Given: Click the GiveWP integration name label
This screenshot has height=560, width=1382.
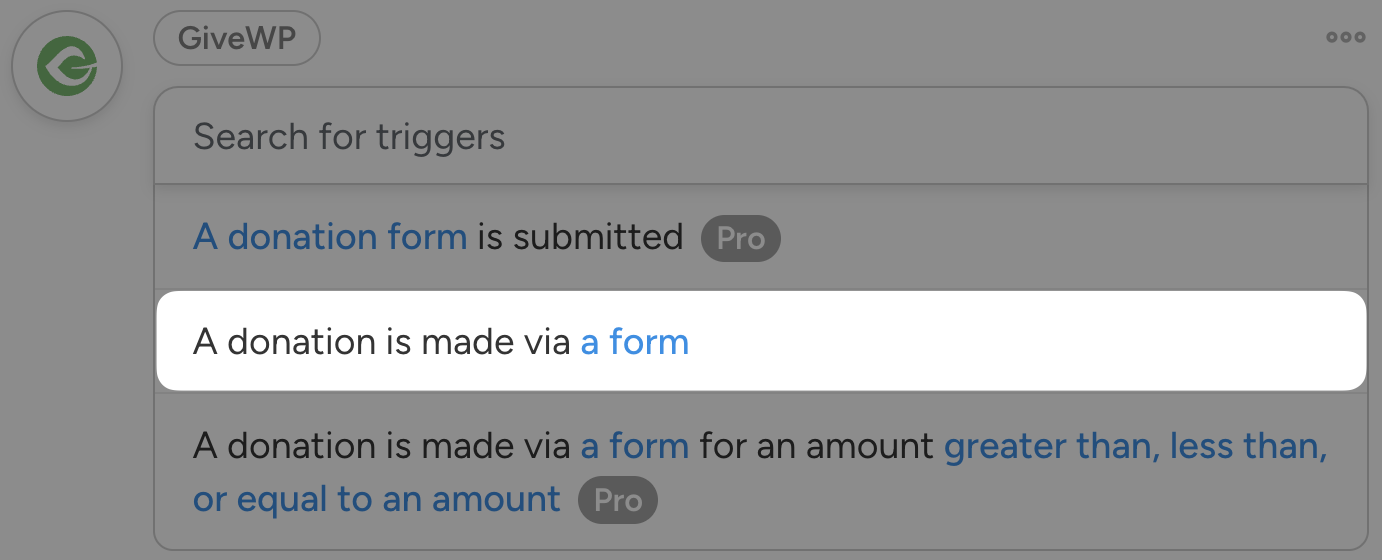Looking at the screenshot, I should point(237,39).
